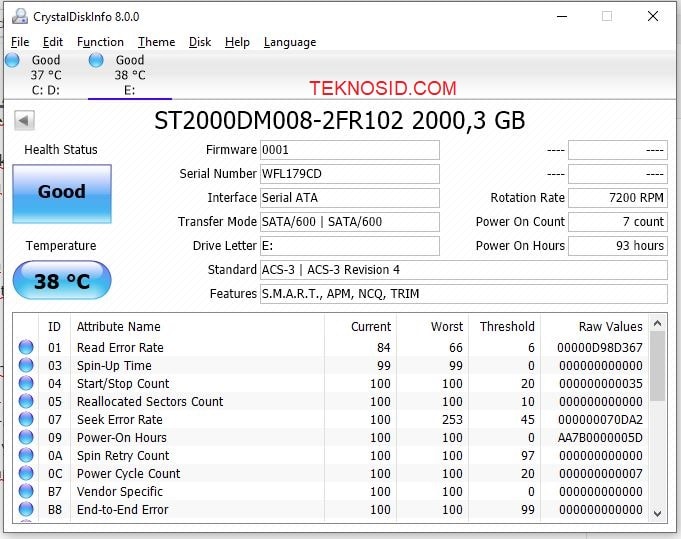This screenshot has width=681, height=539.
Task: Click the Power On Count field
Action: pos(618,222)
